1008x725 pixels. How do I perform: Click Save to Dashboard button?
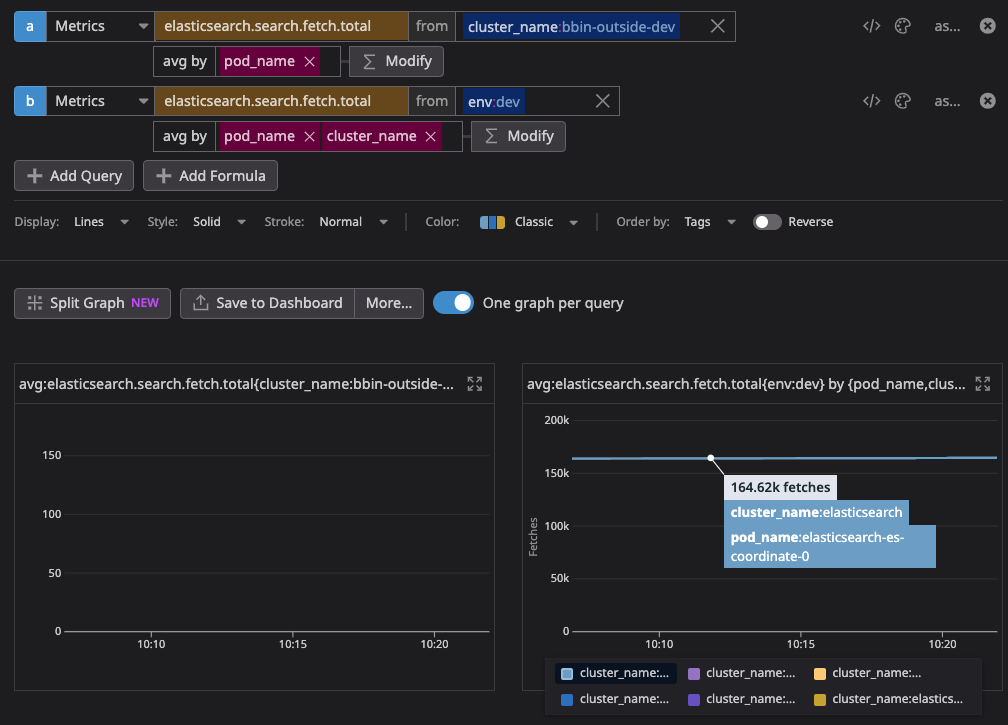coord(267,303)
